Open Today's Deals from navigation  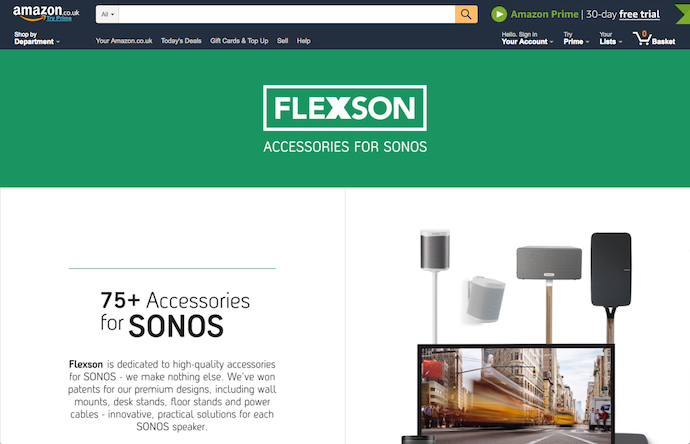pyautogui.click(x=181, y=41)
